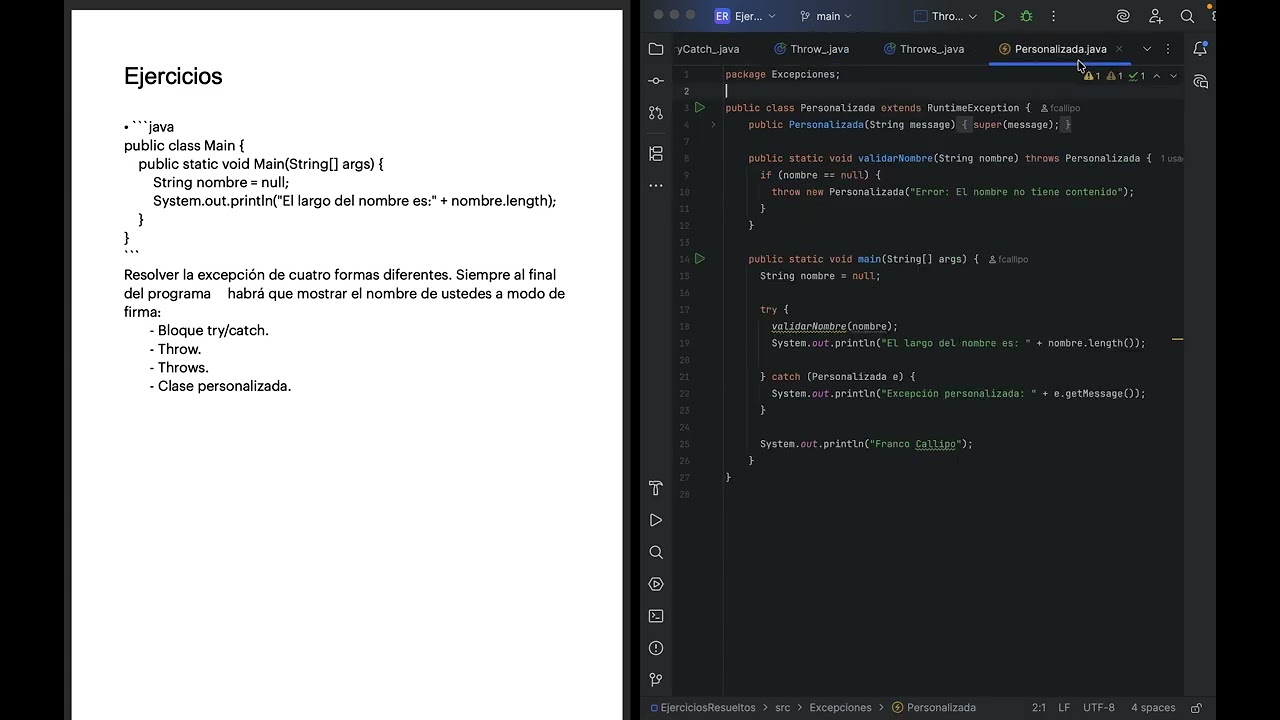The height and width of the screenshot is (720, 1280).
Task: Click the green checkmark typo count indicator
Action: (1137, 76)
